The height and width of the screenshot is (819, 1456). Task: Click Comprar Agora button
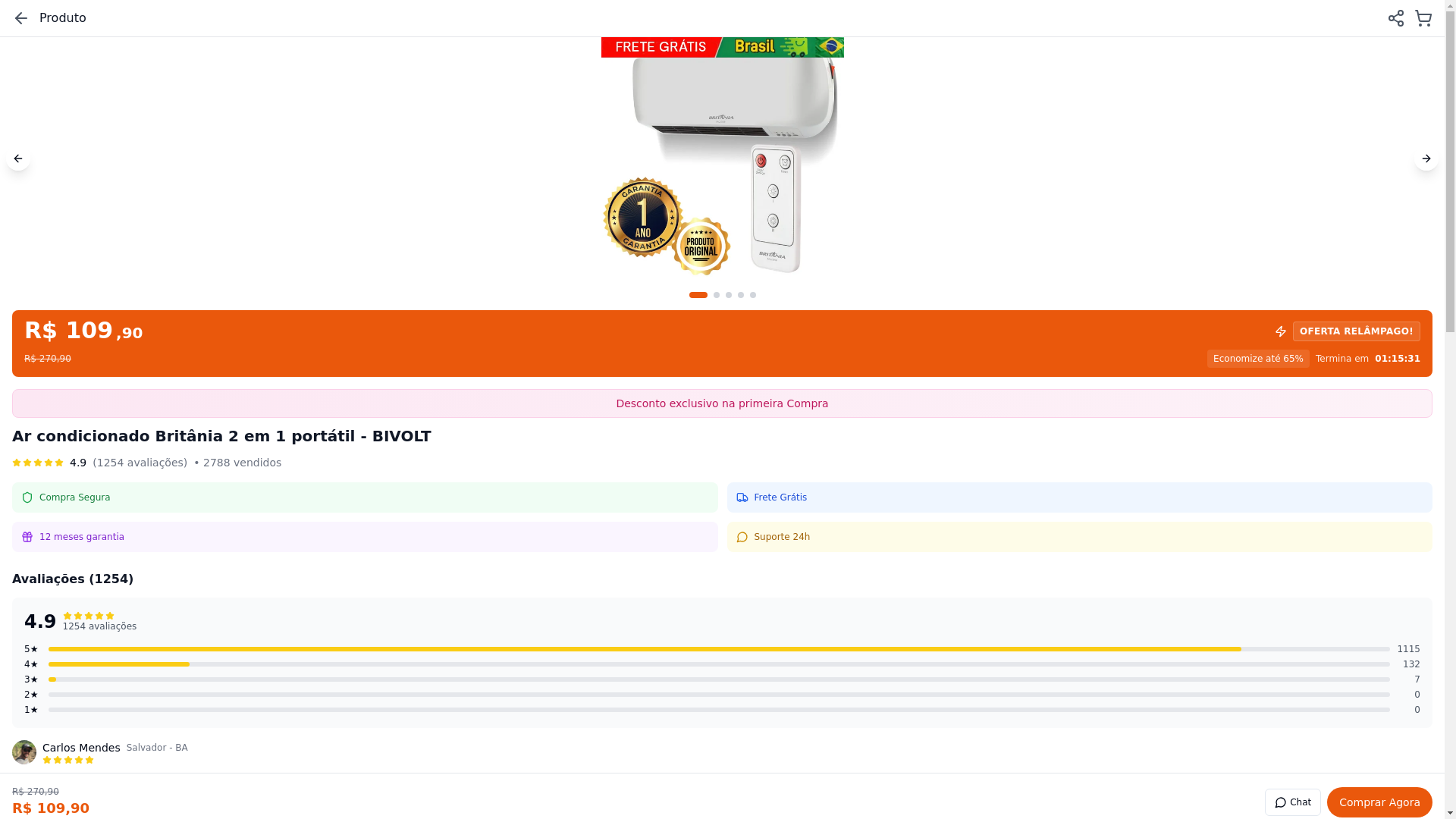(1379, 802)
